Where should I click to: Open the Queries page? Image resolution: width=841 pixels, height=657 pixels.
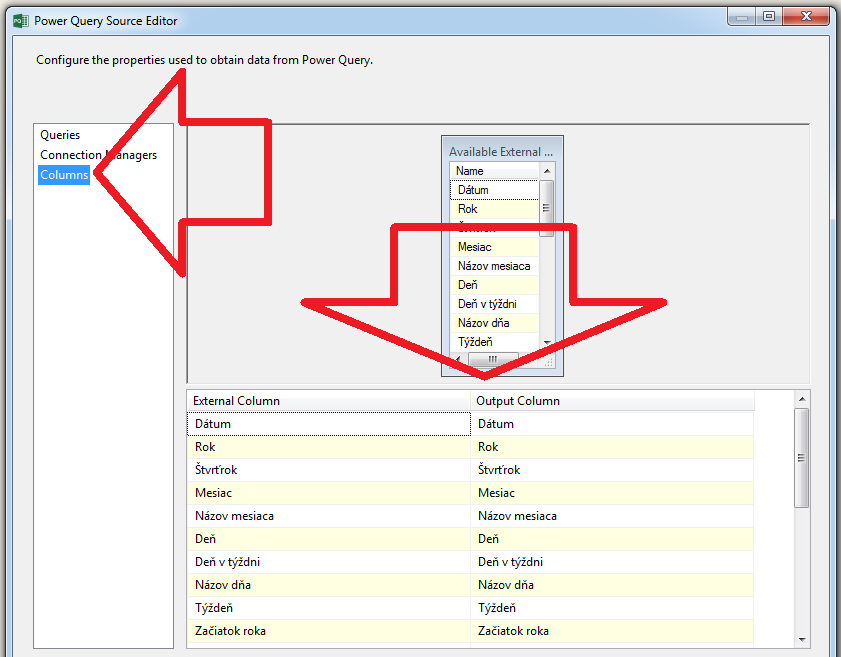pyautogui.click(x=60, y=135)
